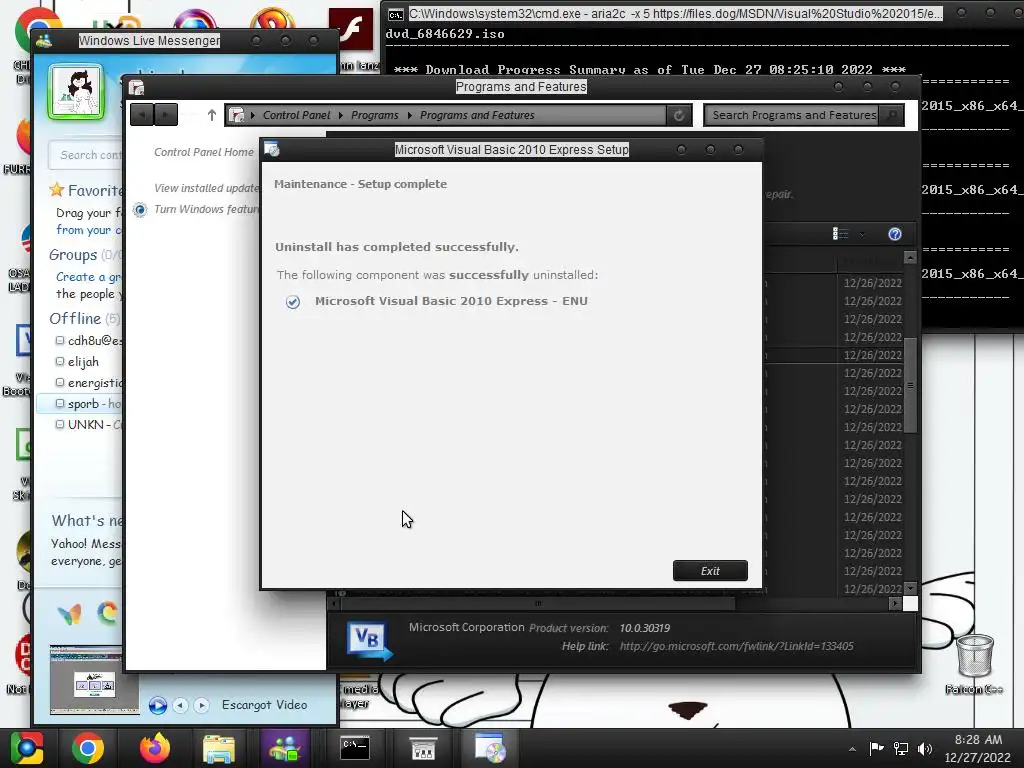
Task: Go back in Programs and Features window
Action: [x=142, y=115]
